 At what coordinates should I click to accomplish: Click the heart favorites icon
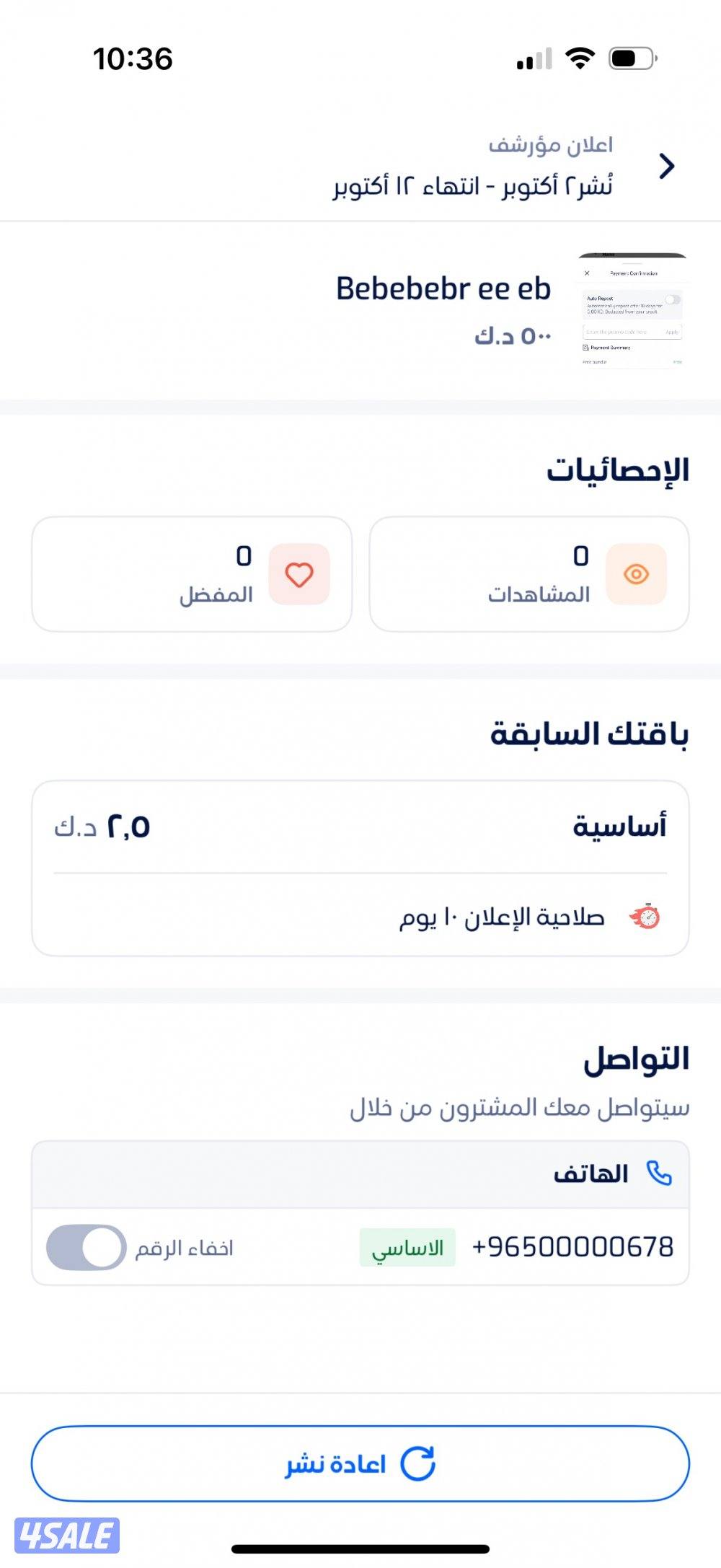click(x=299, y=574)
